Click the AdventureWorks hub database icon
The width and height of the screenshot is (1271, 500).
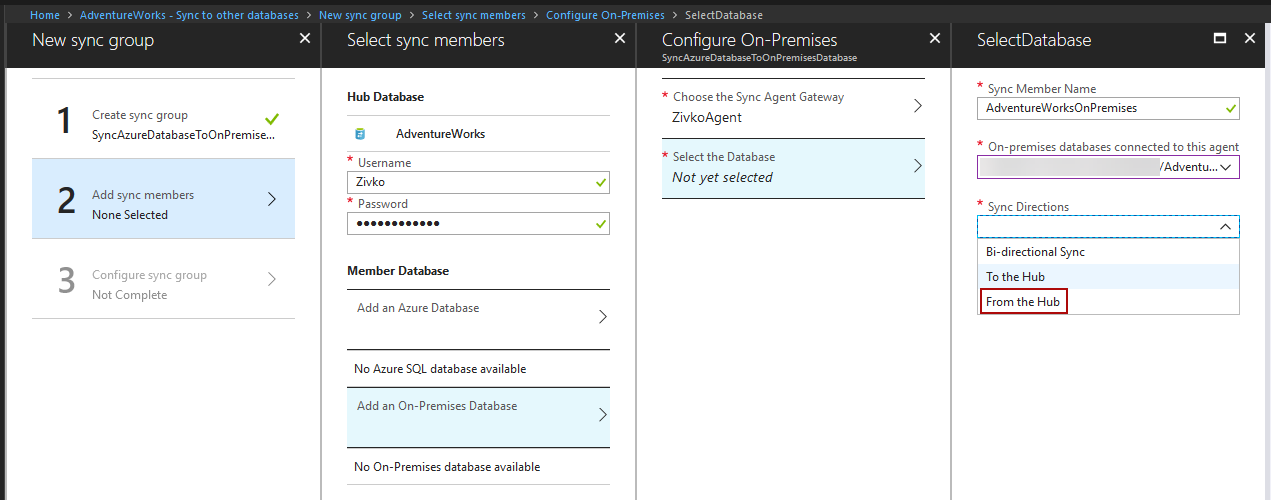point(360,133)
